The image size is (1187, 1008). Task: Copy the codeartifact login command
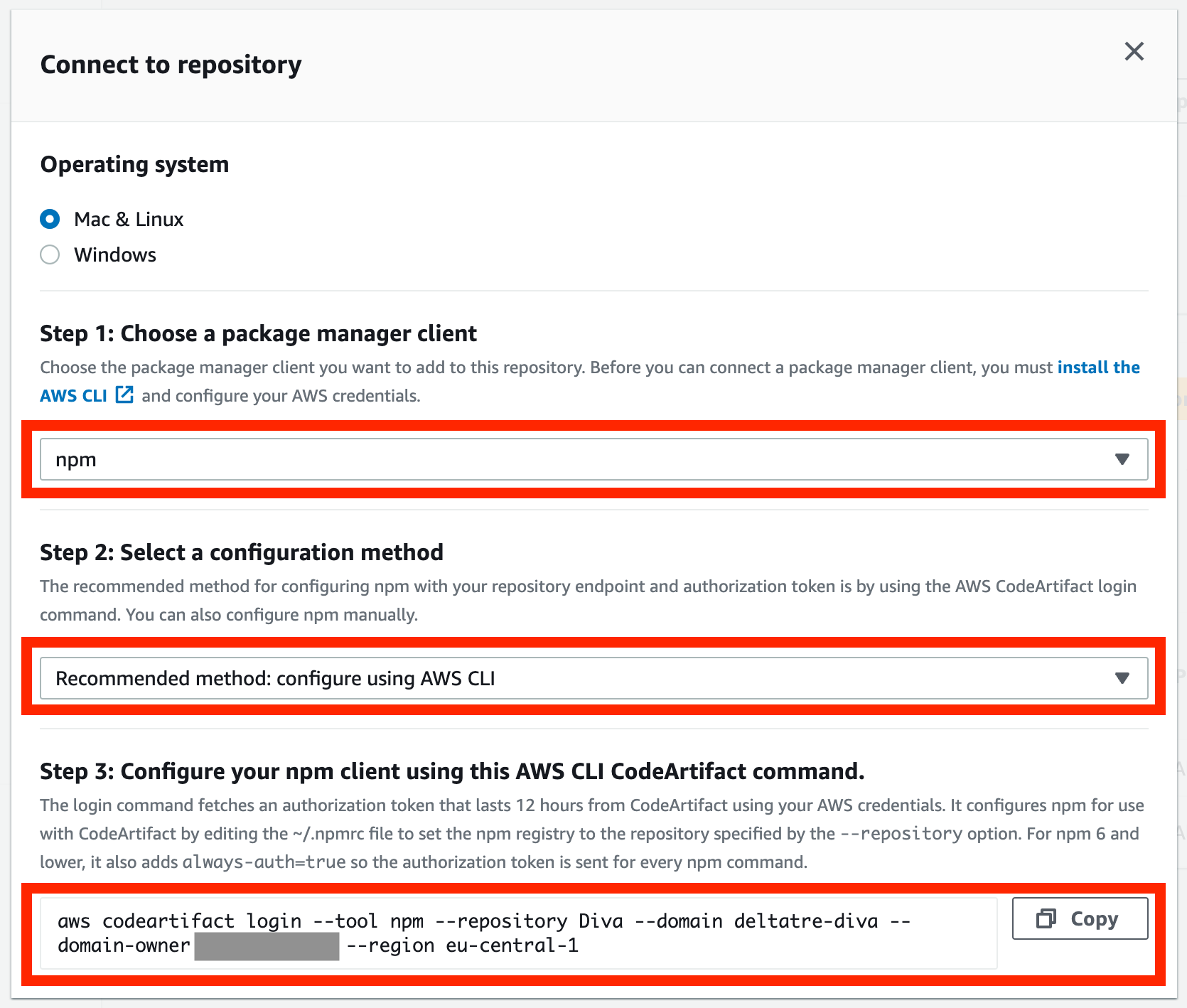(x=1080, y=918)
